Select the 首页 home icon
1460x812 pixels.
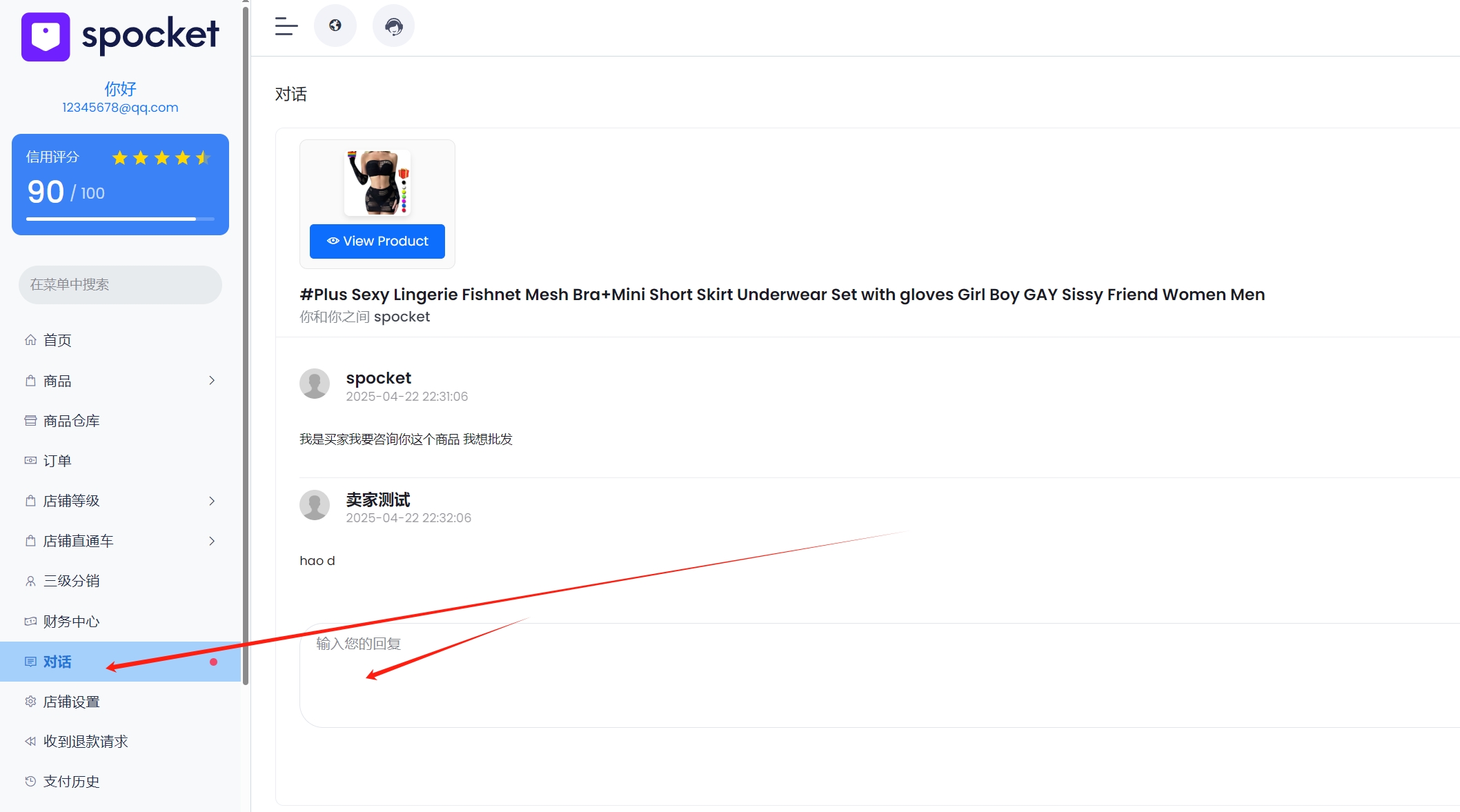pos(30,339)
